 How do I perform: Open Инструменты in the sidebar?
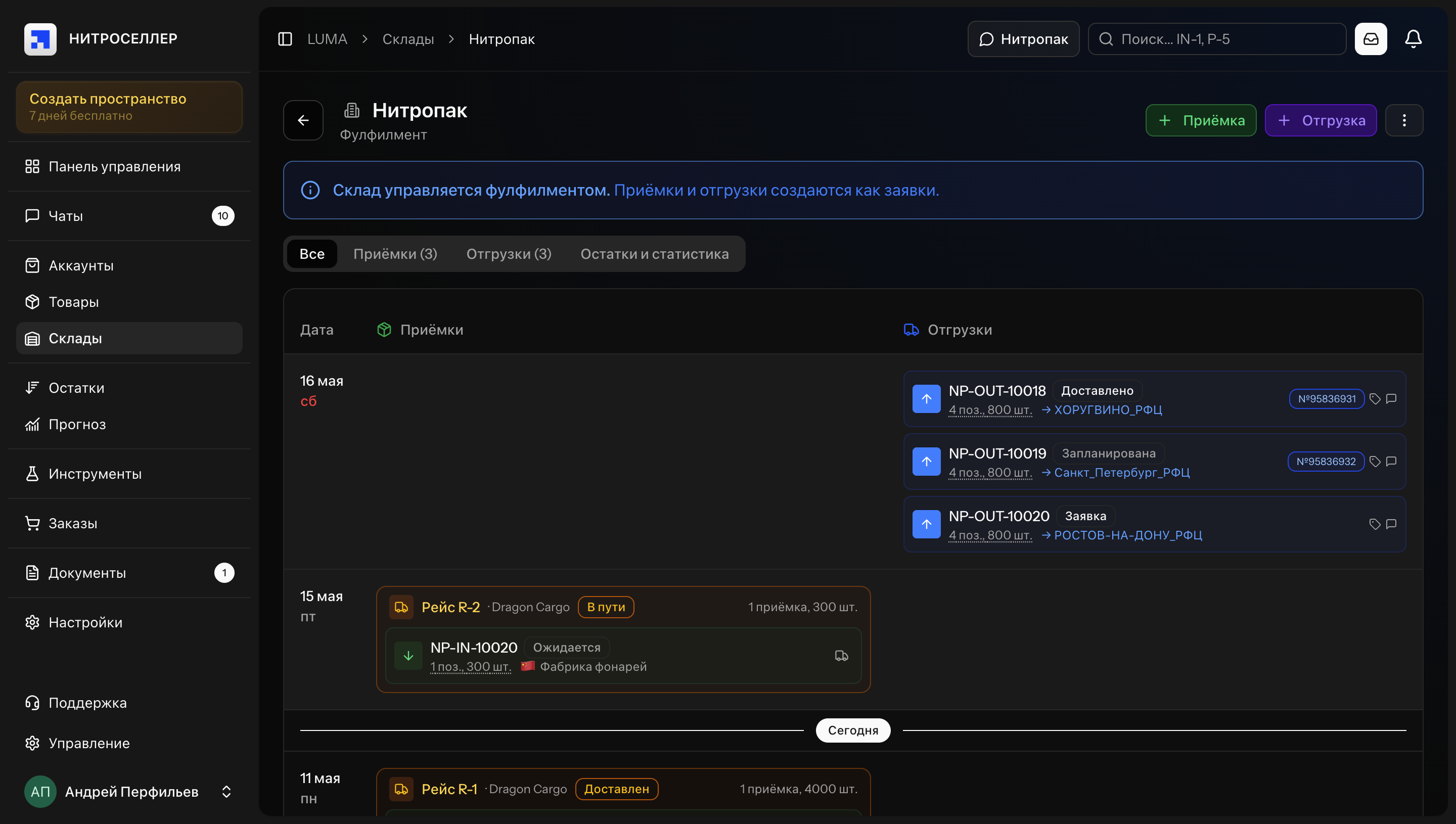pos(129,474)
